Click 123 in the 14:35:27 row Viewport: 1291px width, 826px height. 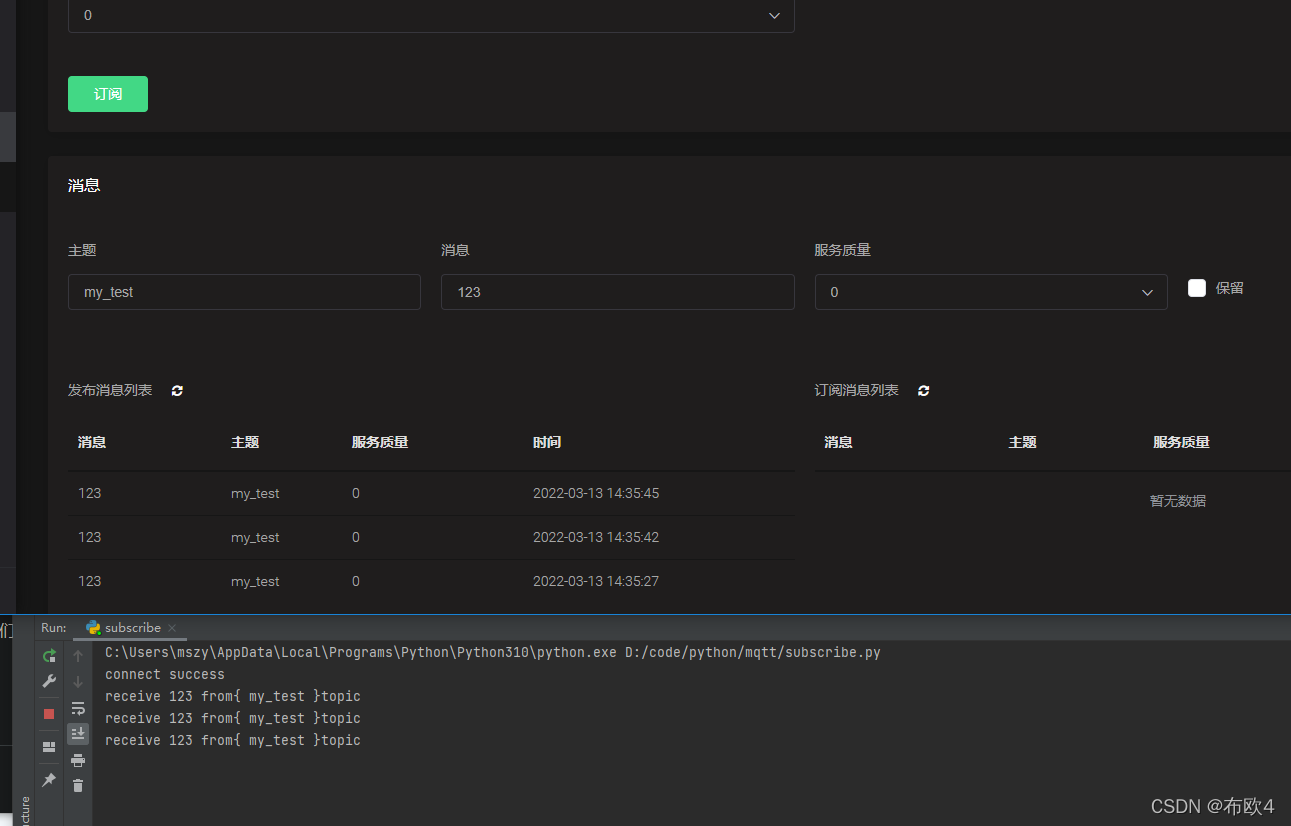pyautogui.click(x=90, y=581)
